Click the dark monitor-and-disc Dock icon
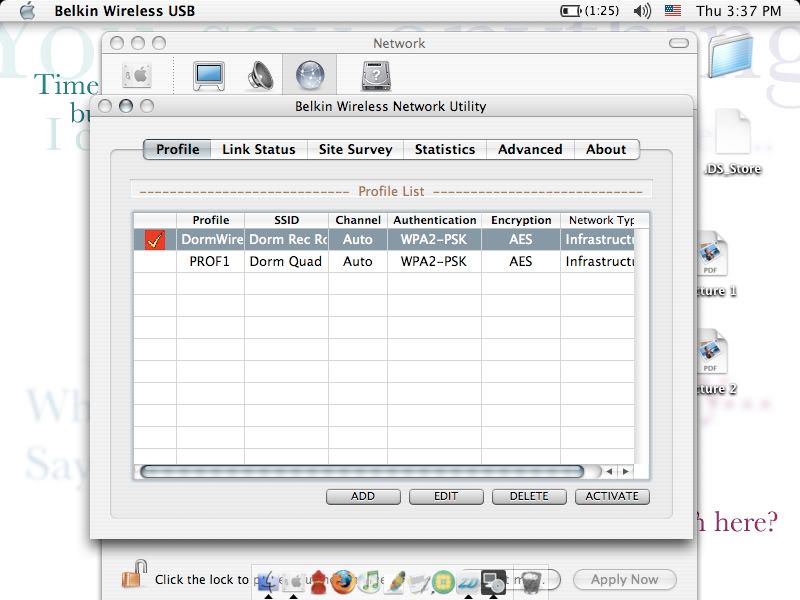This screenshot has width=800, height=600. (x=493, y=582)
